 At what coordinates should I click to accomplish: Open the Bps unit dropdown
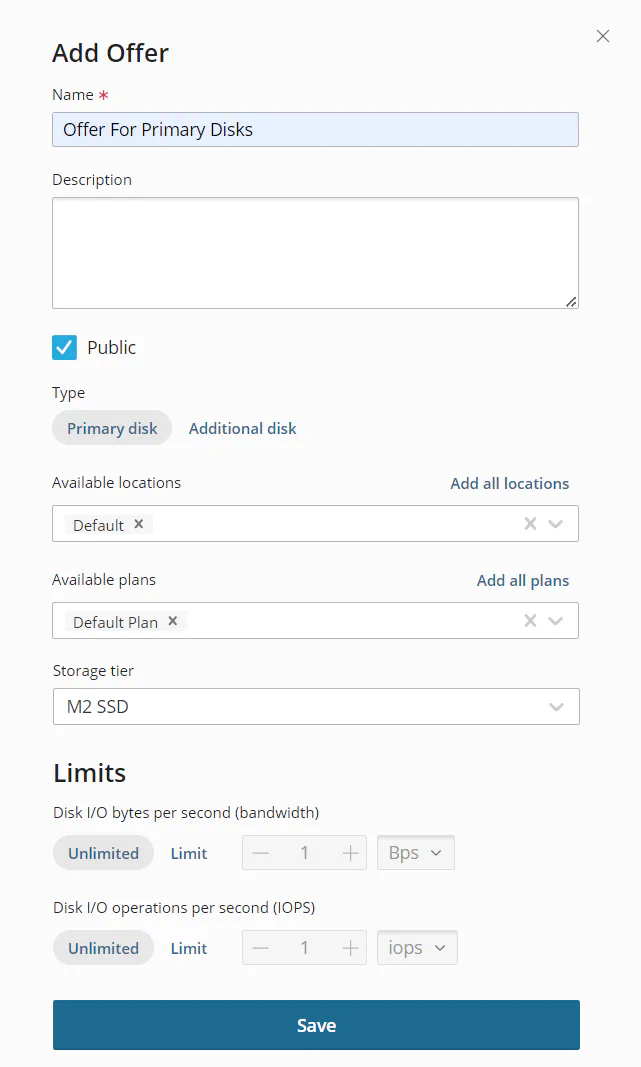(x=415, y=852)
